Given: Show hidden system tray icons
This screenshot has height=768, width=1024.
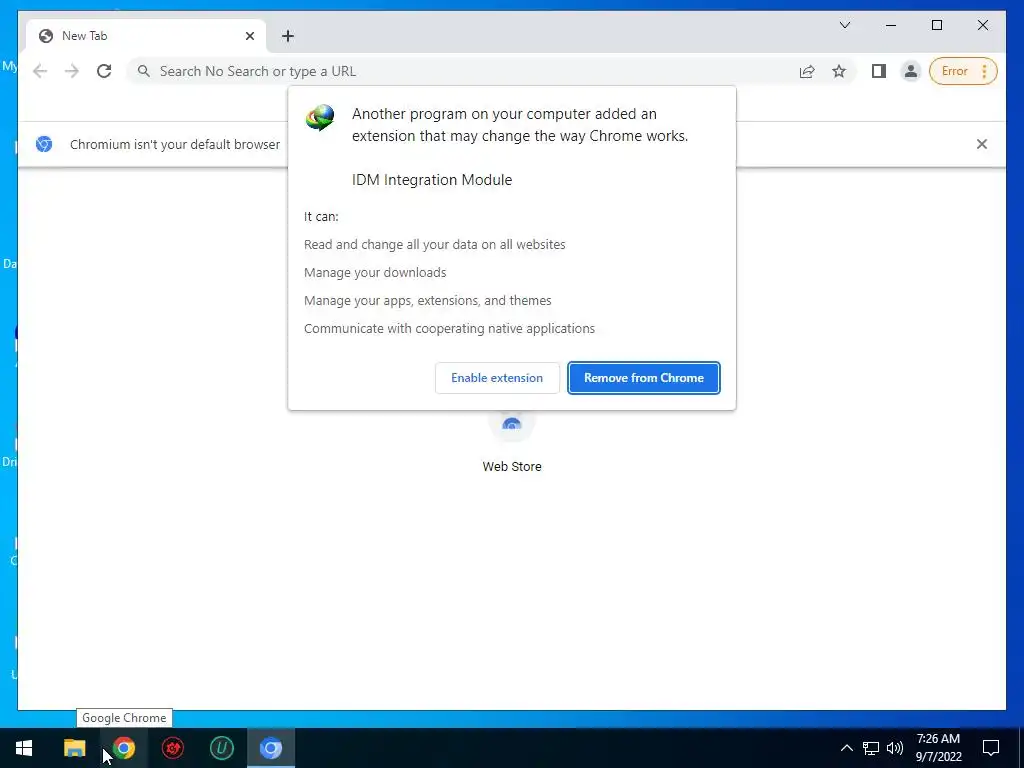Looking at the screenshot, I should coord(846,748).
